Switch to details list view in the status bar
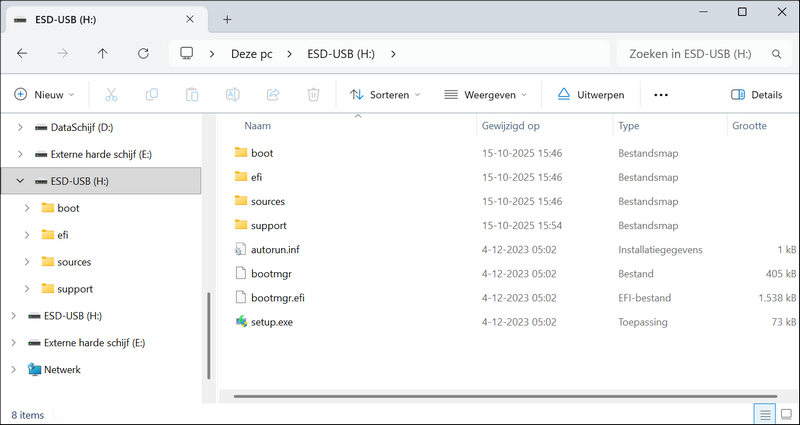 (x=765, y=414)
